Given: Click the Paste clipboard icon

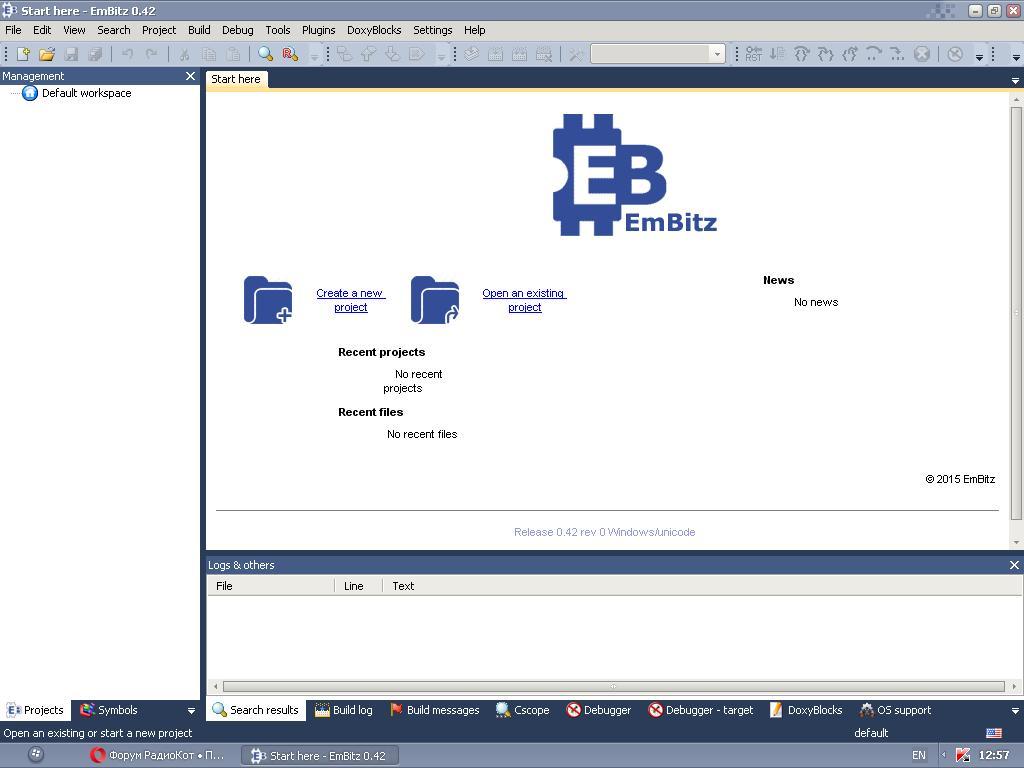Looking at the screenshot, I should click(x=233, y=54).
